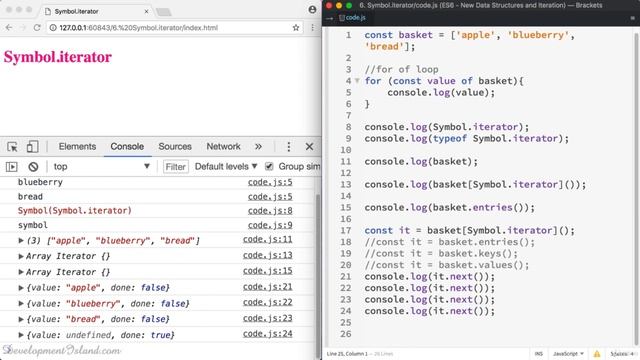Close the Symbol.iterator browser tab
Image resolution: width=640 pixels, height=360 pixels.
146,11
